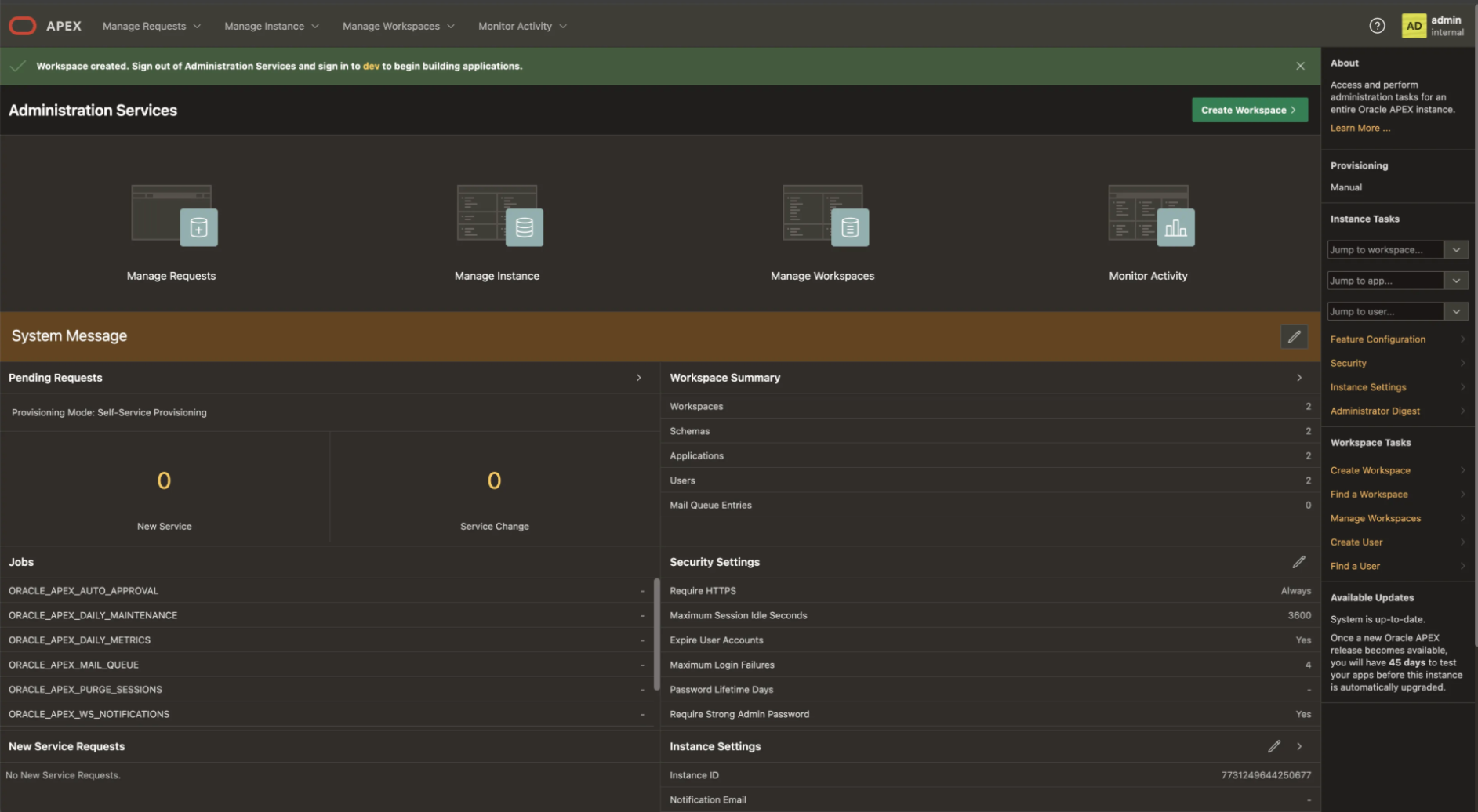1478x812 pixels.
Task: Click the Maximum Login Failures row
Action: tap(990, 665)
